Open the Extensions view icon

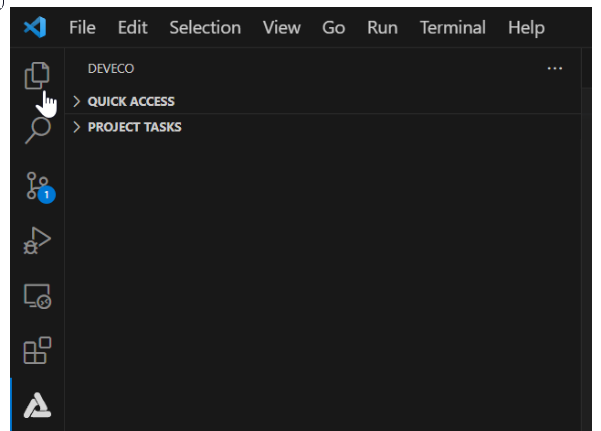point(37,351)
